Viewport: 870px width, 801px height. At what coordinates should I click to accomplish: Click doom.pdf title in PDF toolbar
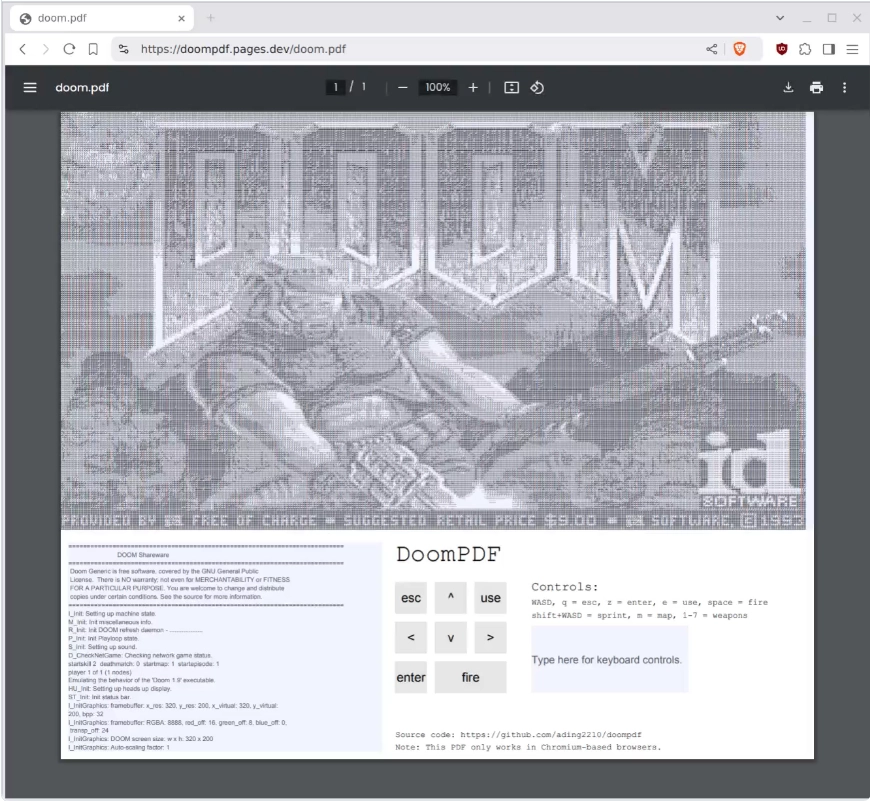82,88
